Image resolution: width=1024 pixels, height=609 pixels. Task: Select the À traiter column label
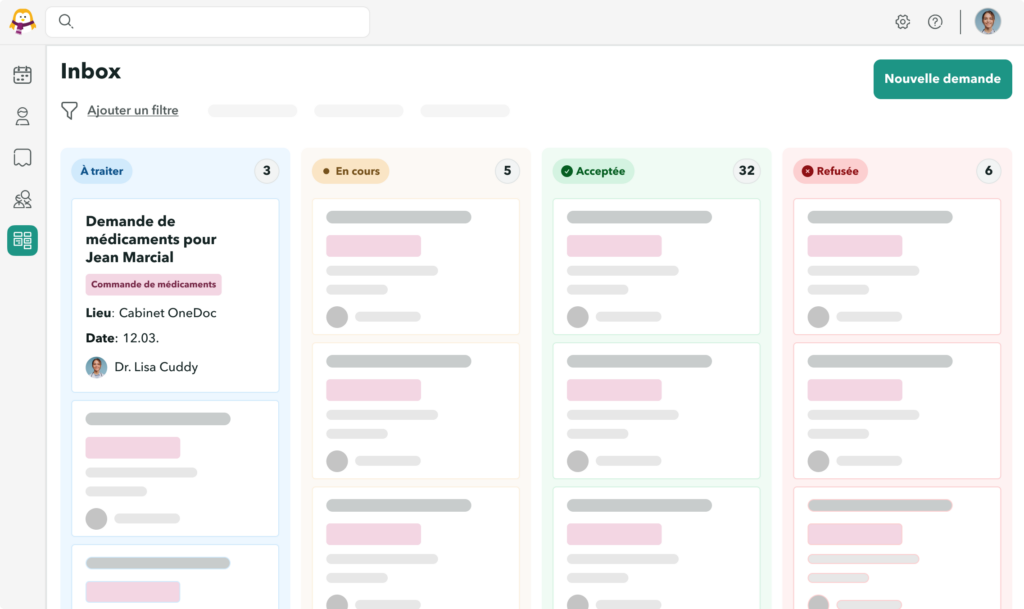[x=102, y=171]
